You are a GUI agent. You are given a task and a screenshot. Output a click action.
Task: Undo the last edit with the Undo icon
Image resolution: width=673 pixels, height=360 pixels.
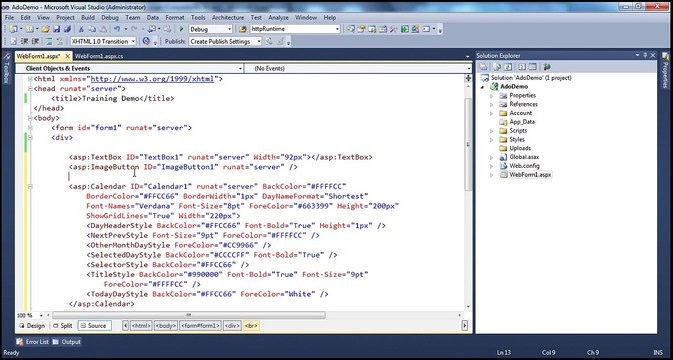117,29
